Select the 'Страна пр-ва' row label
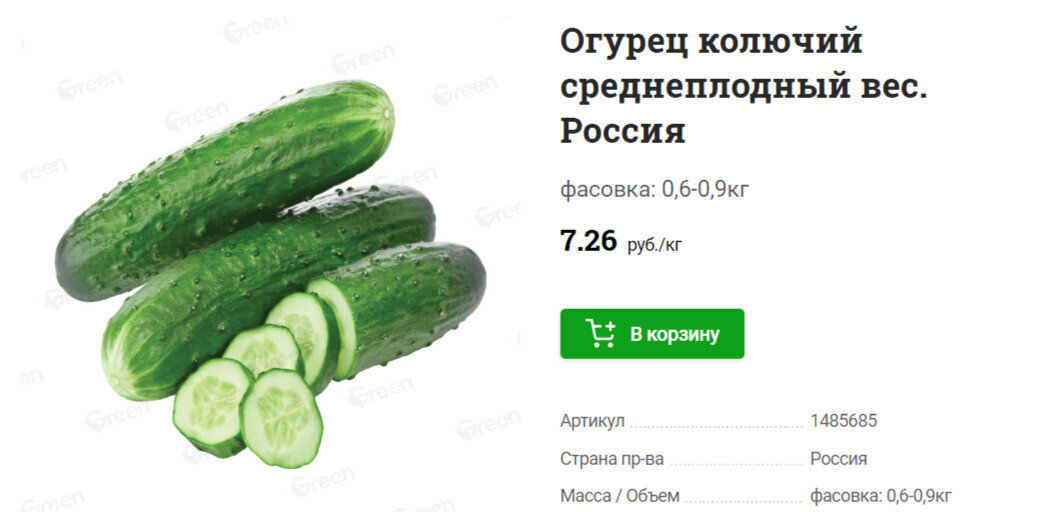Screen dimensions: 1062x512 [x=612, y=459]
